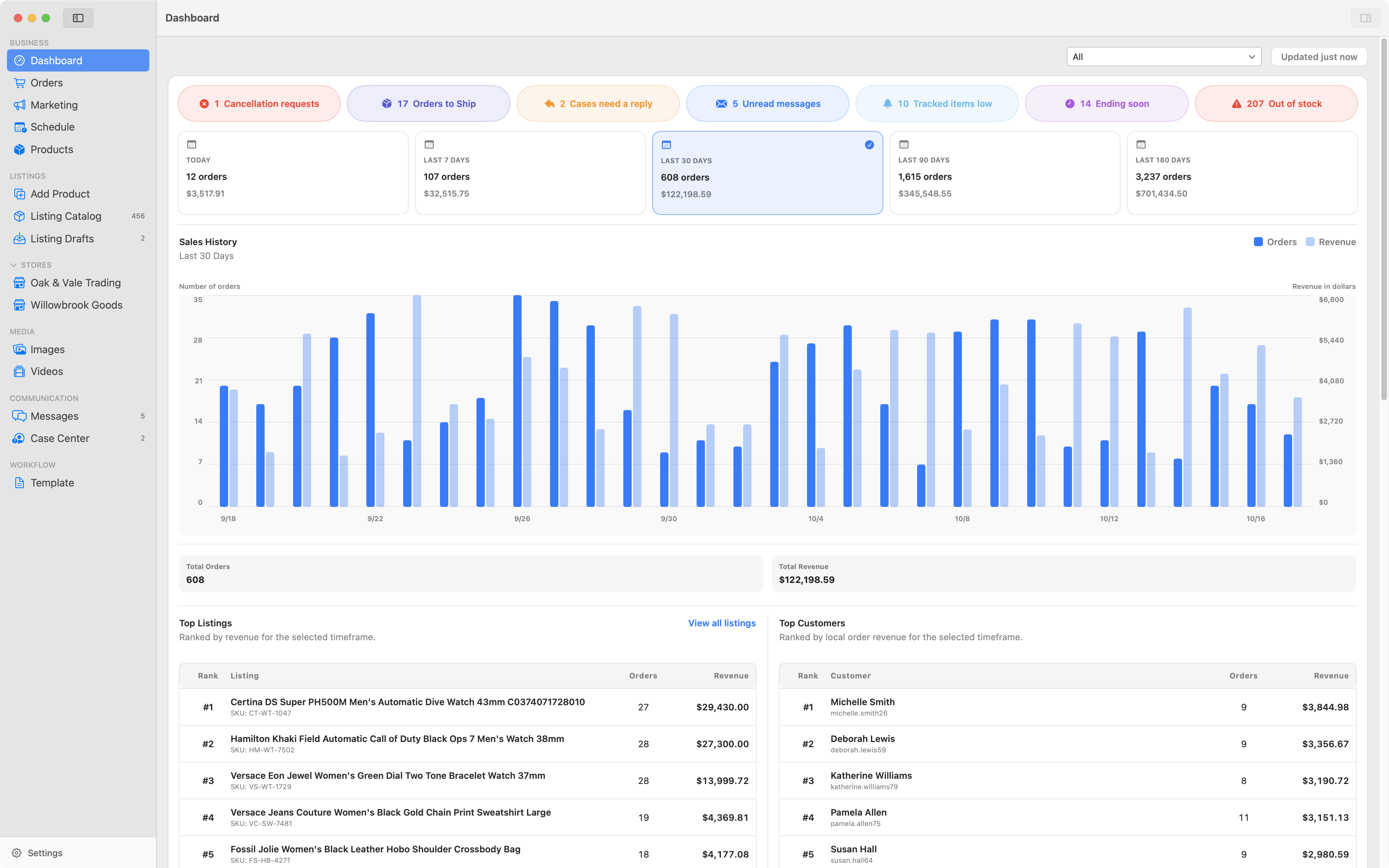Click 14 Ending soon pill
Image resolution: width=1389 pixels, height=868 pixels.
(x=1107, y=103)
